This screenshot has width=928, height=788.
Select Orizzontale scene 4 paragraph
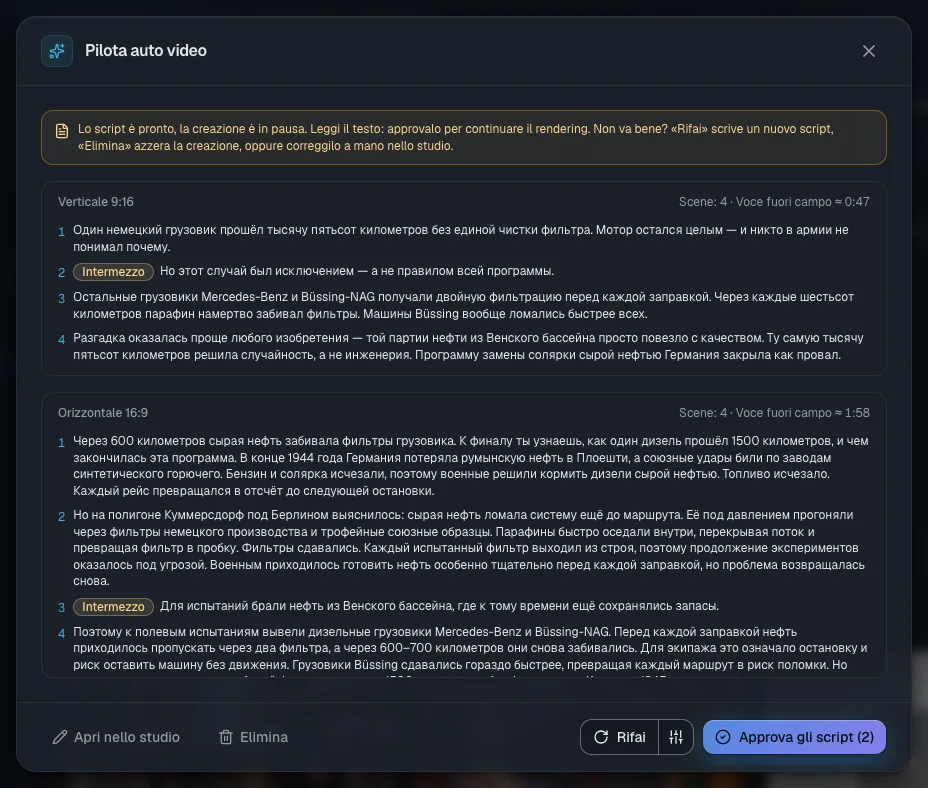(471, 649)
